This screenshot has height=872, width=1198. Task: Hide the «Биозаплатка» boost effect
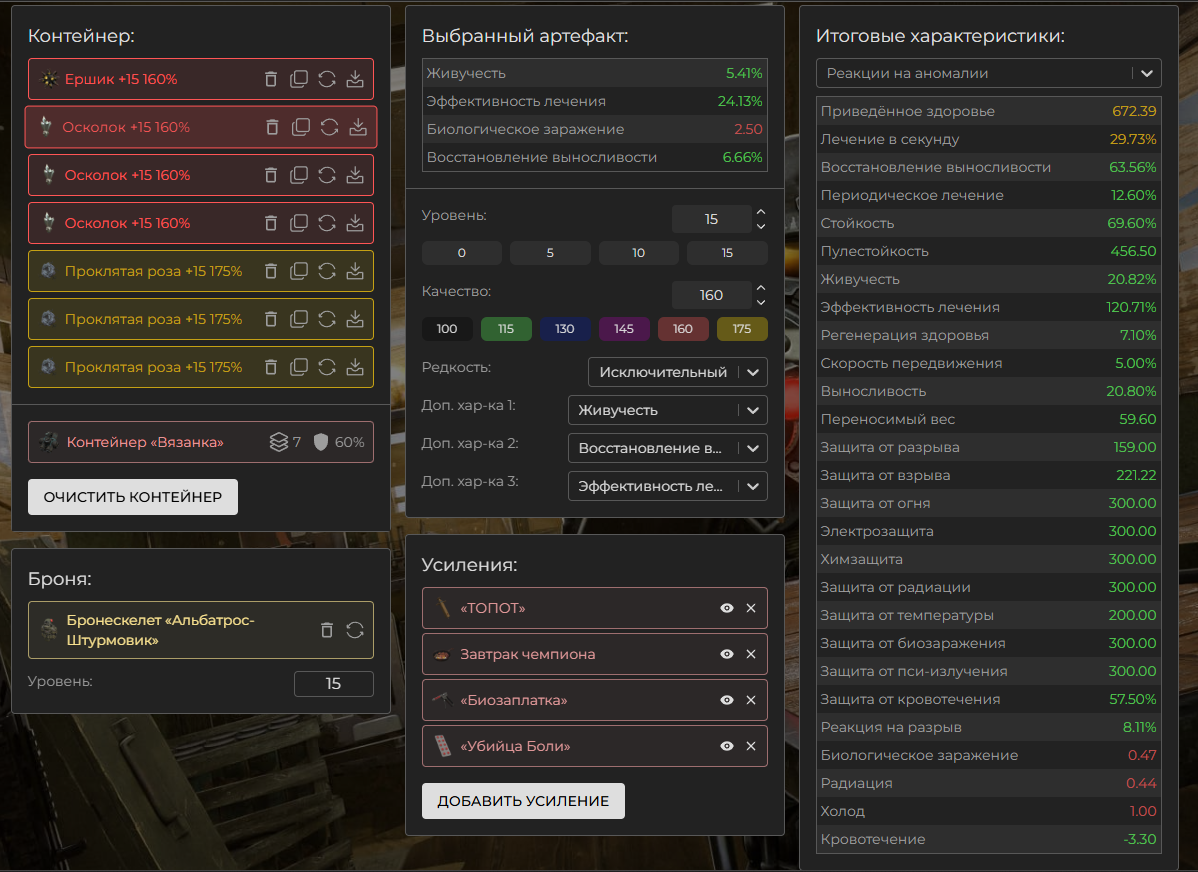click(727, 700)
